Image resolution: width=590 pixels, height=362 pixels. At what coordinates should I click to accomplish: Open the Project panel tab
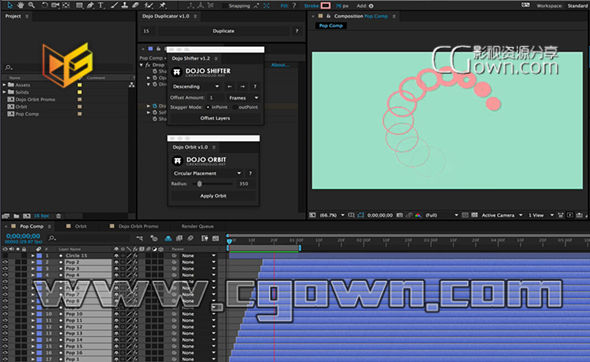[x=13, y=16]
